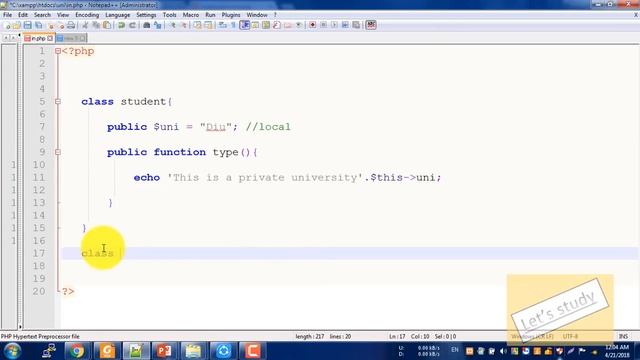This screenshot has height=360, width=640.
Task: Paste clipboard using the Paste toolbar icon
Action: pyautogui.click(x=107, y=25)
